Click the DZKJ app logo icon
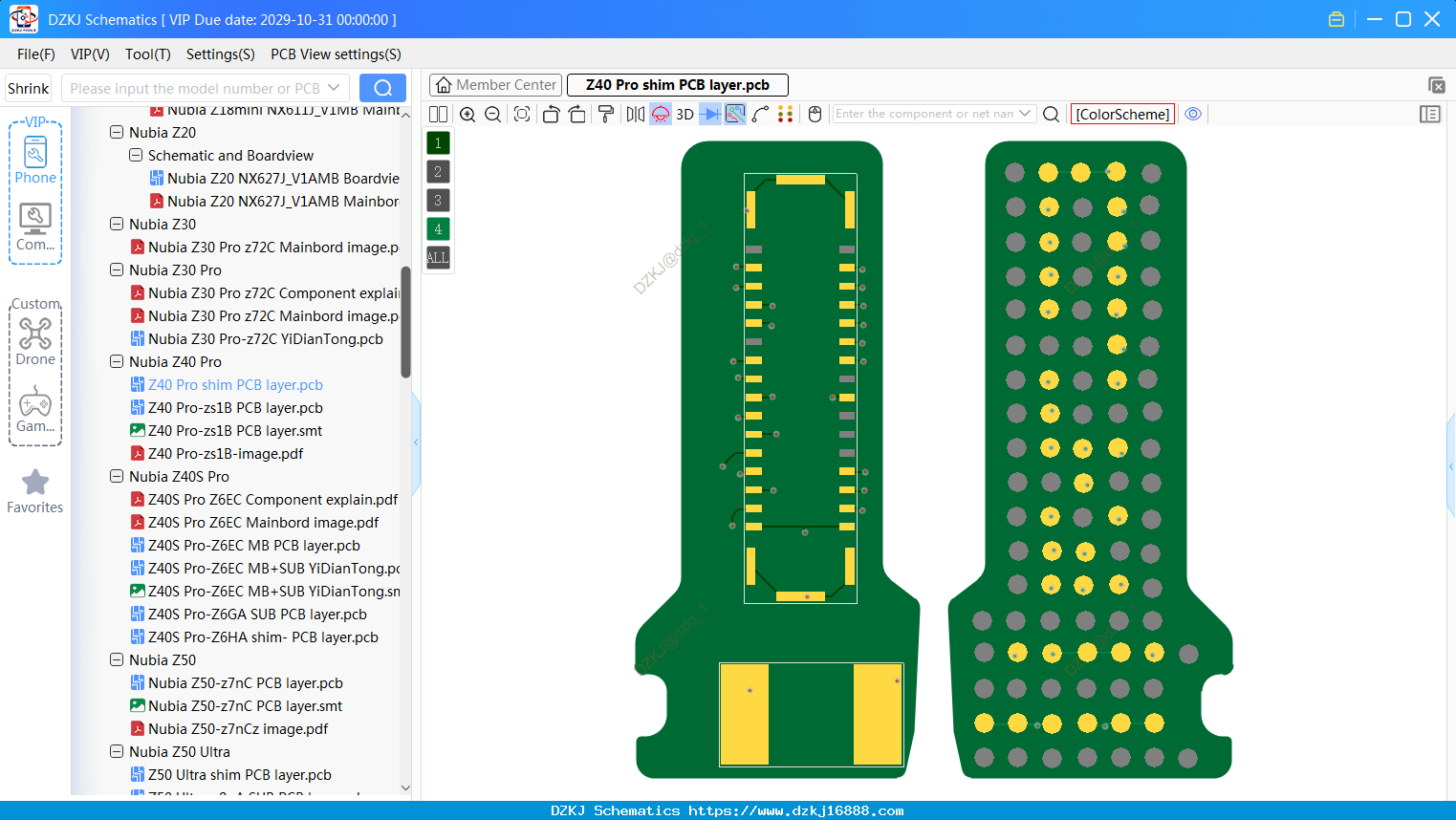The image size is (1456, 820). click(23, 19)
